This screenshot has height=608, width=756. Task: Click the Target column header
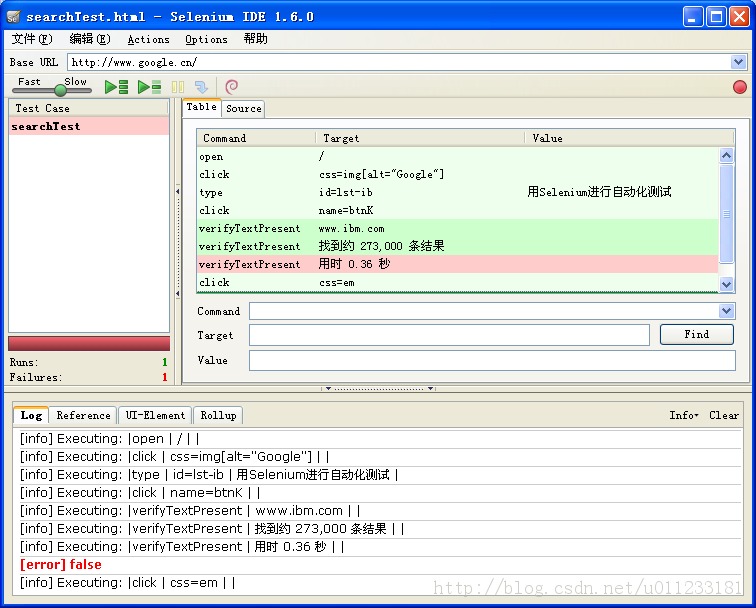tap(420, 138)
